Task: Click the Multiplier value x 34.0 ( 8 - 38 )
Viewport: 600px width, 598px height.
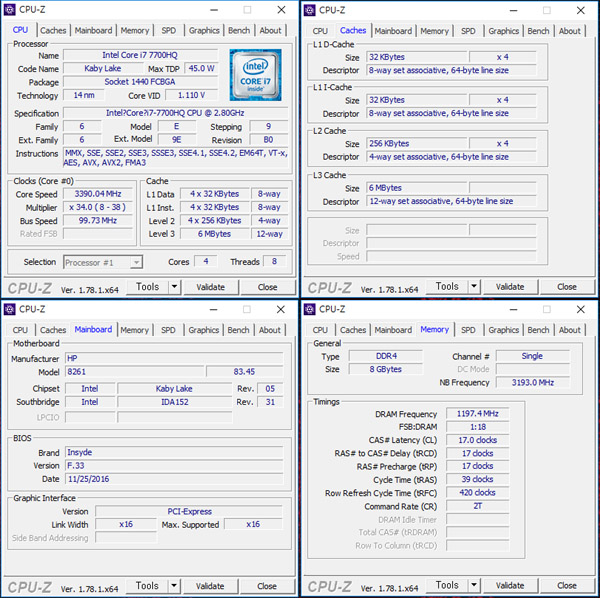Action: pyautogui.click(x=98, y=207)
